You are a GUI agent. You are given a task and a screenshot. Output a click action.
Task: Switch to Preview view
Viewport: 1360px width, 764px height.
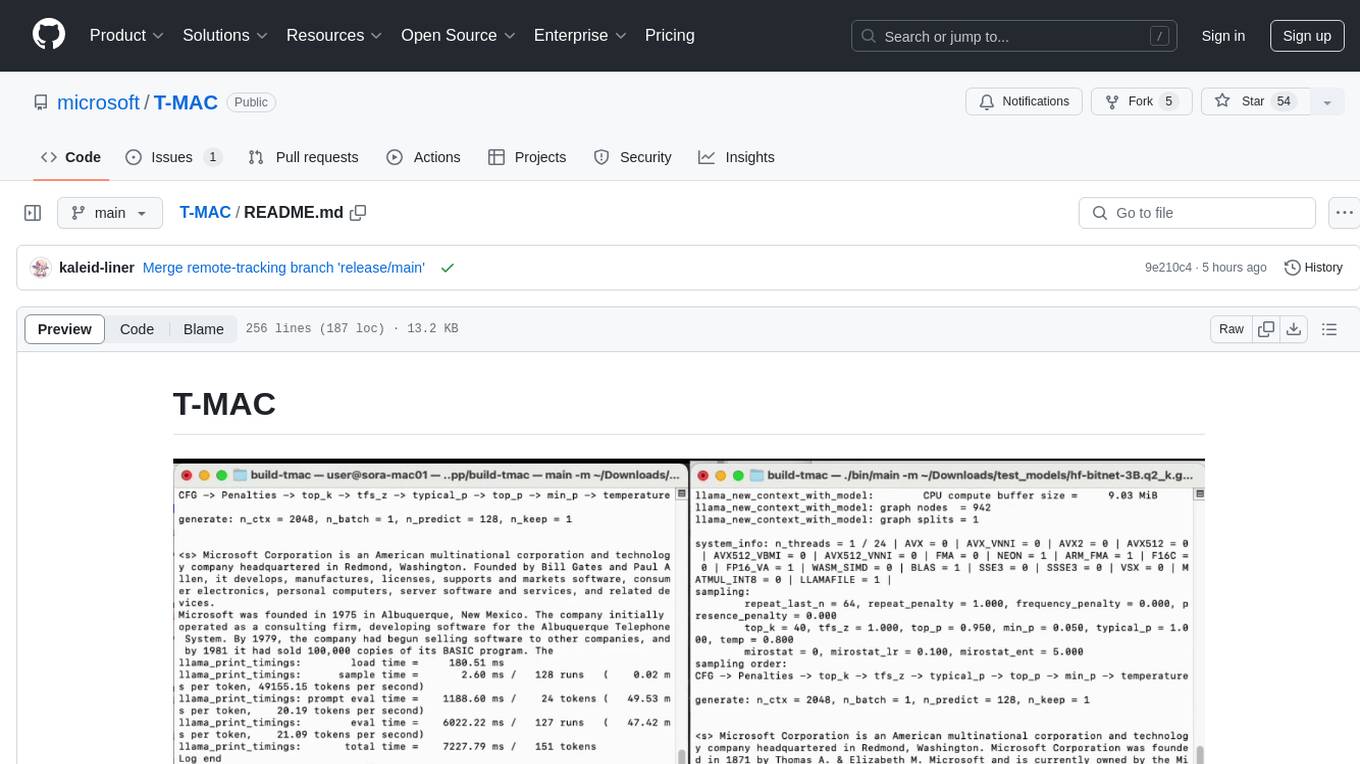point(65,329)
